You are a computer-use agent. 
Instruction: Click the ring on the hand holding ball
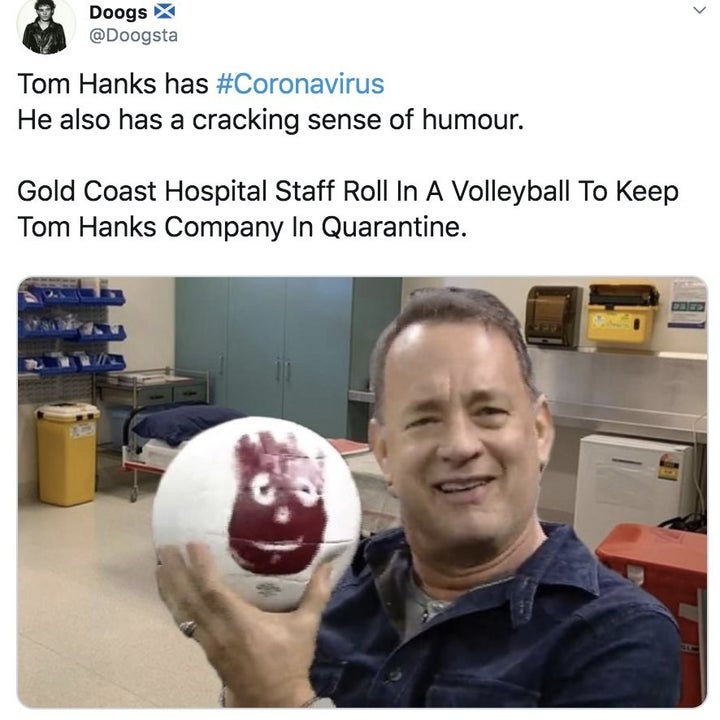point(189,628)
